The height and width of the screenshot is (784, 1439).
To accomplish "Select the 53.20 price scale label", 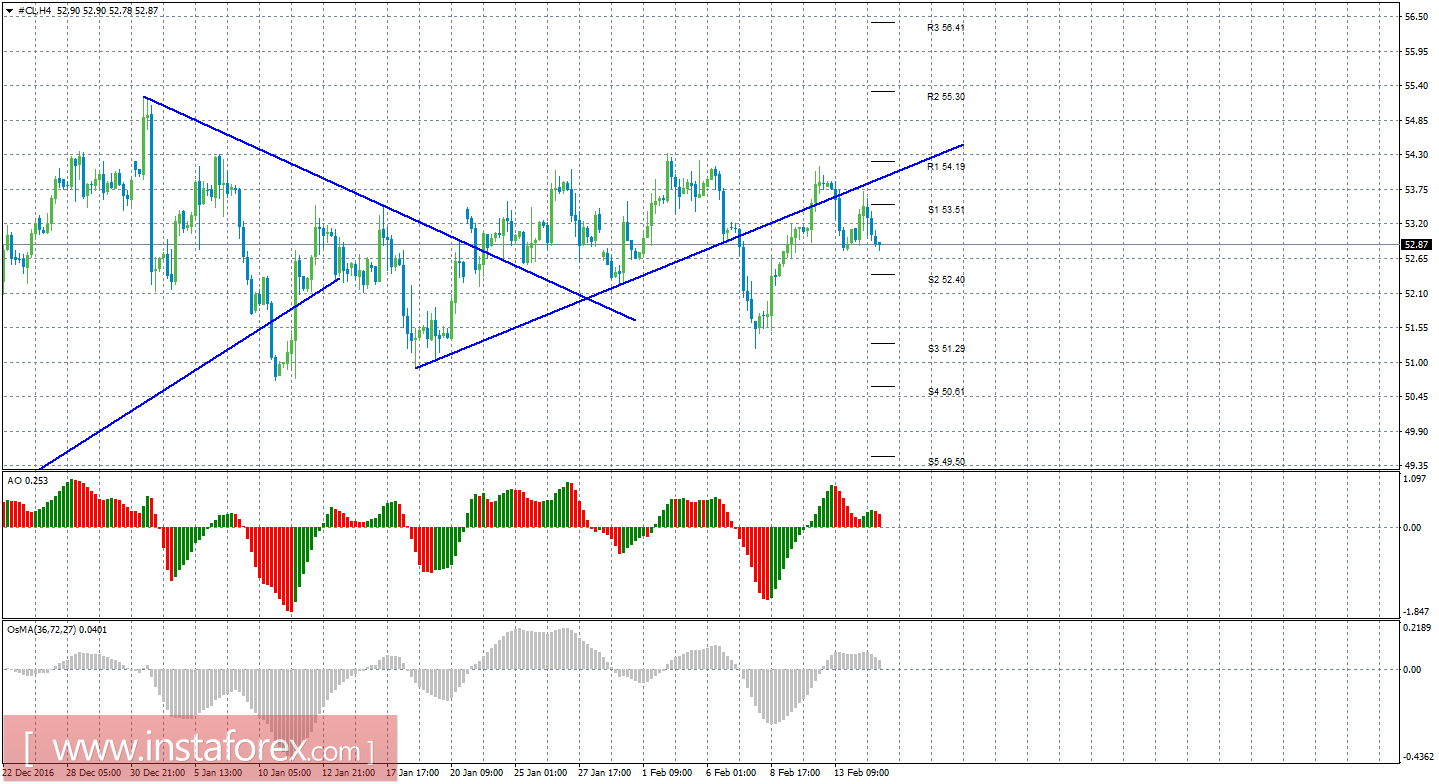I will [x=1415, y=224].
